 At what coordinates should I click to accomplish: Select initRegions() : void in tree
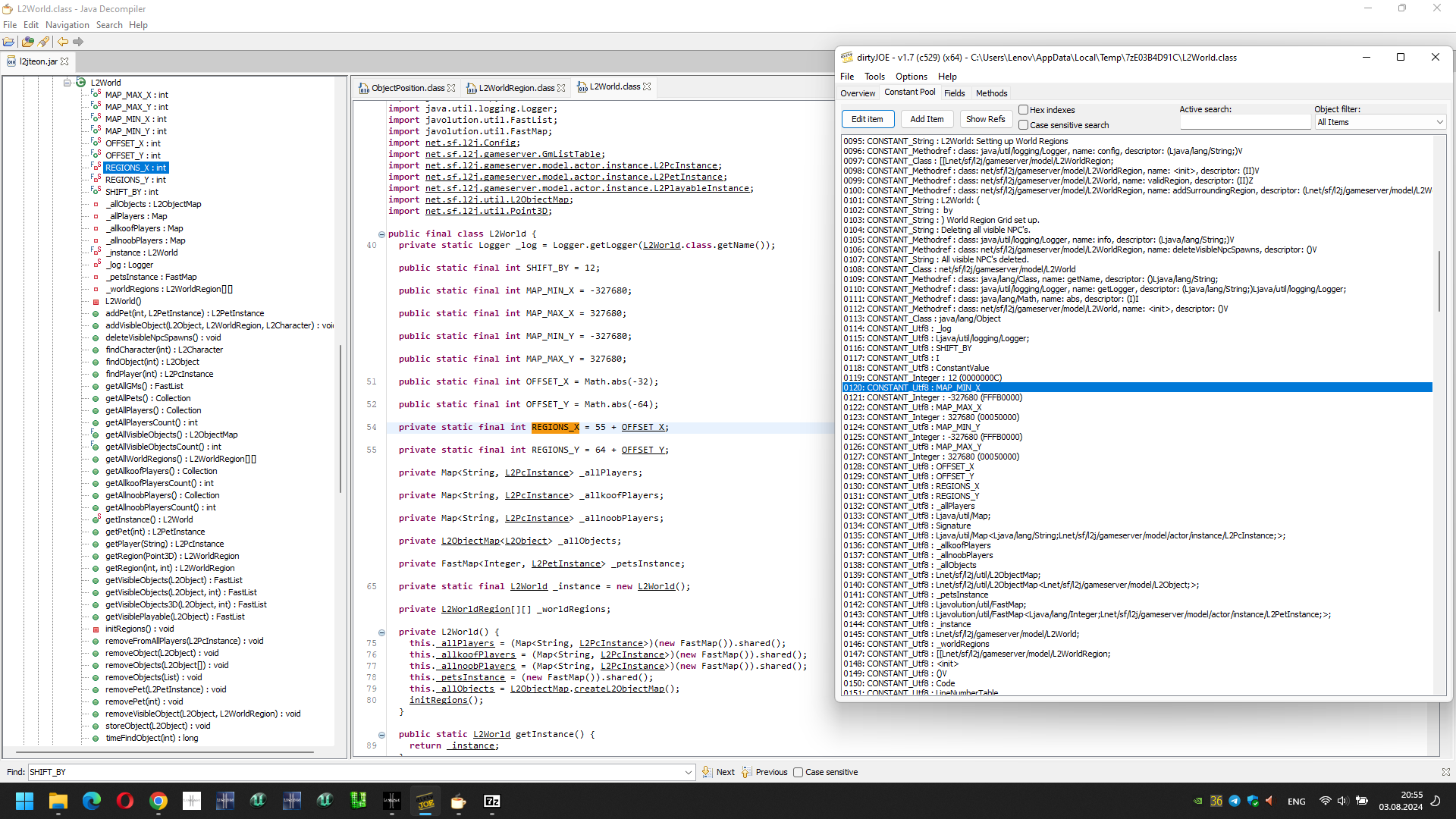point(140,629)
